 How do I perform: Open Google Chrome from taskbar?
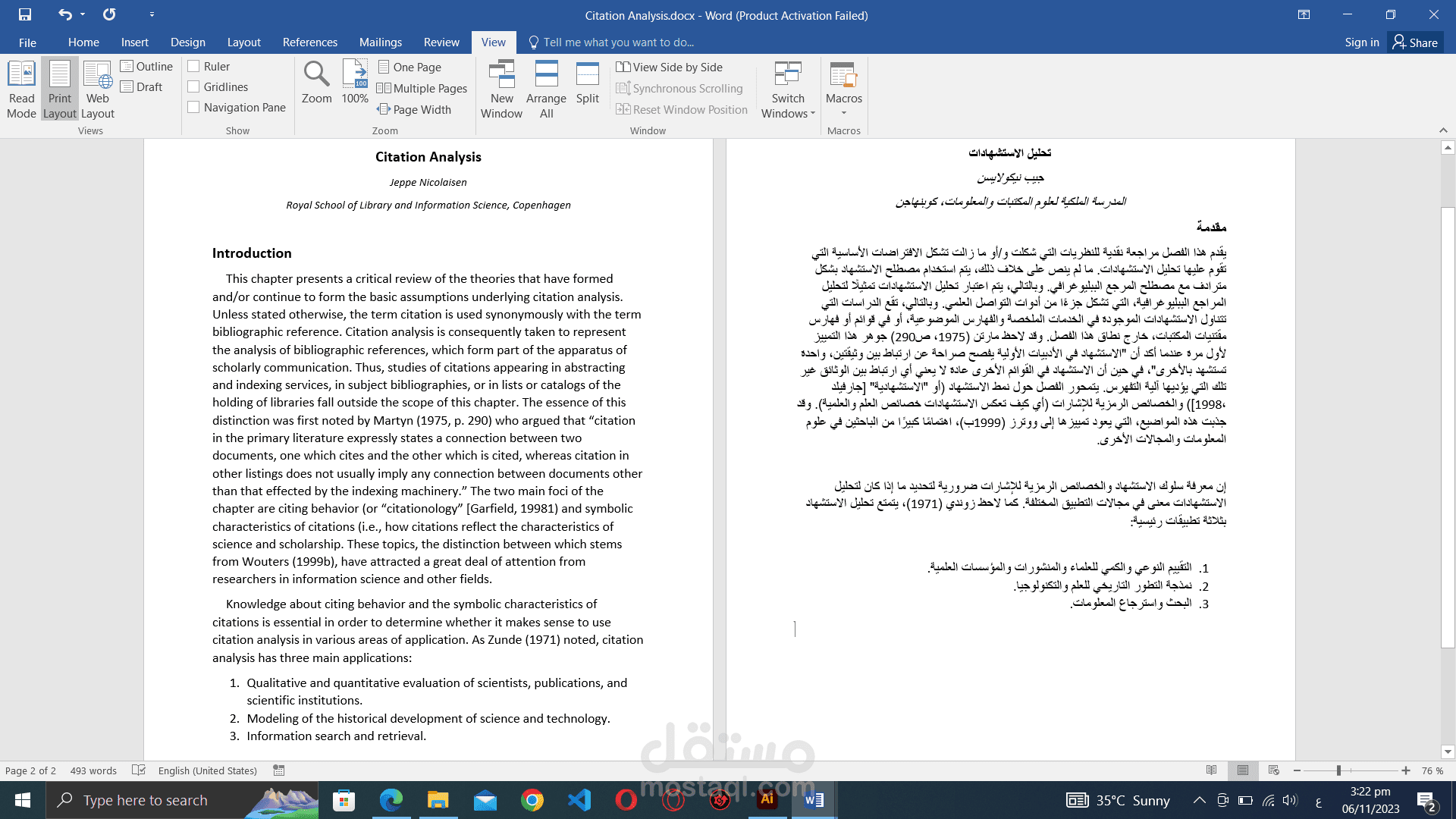pos(532,800)
